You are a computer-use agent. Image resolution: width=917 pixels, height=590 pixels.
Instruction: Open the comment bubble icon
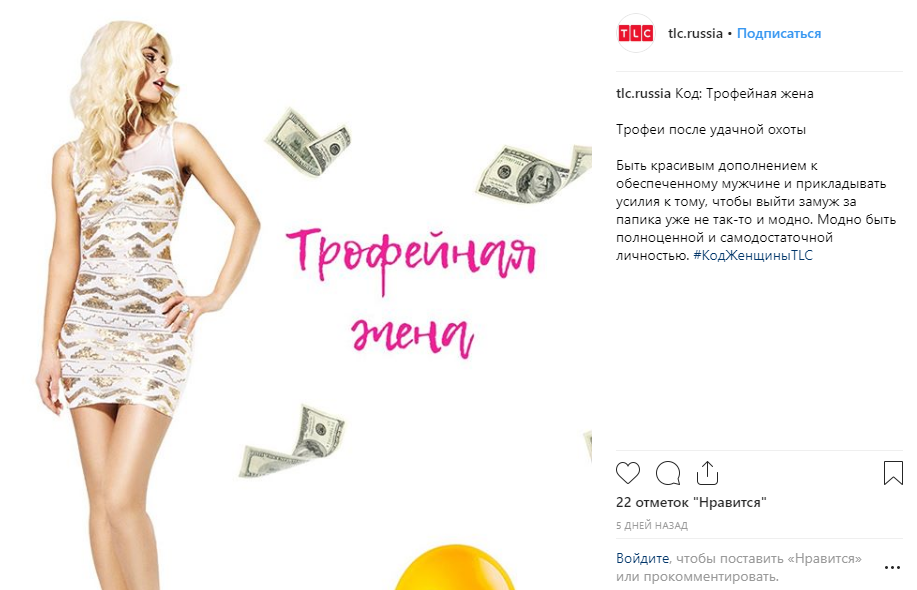668,473
